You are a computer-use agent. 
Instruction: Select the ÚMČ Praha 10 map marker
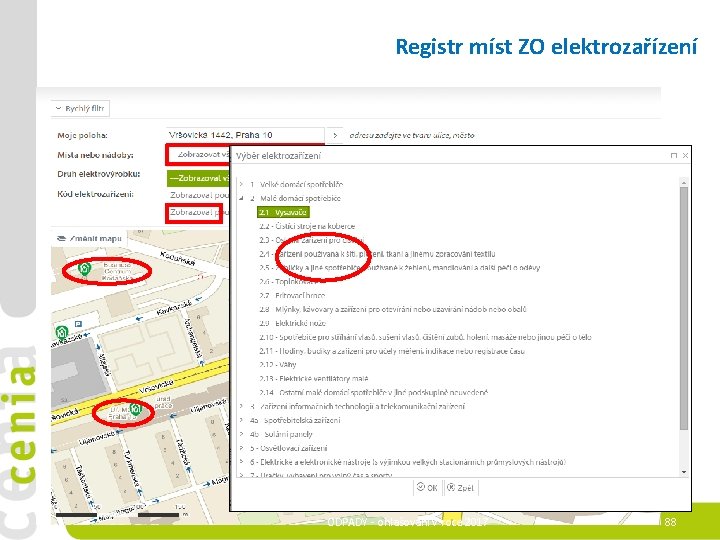[x=135, y=409]
